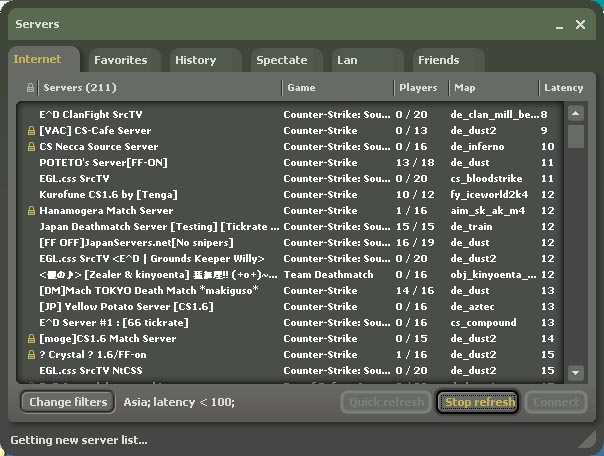The height and width of the screenshot is (456, 604).
Task: Click the cs_compound map cell
Action: tap(483, 323)
